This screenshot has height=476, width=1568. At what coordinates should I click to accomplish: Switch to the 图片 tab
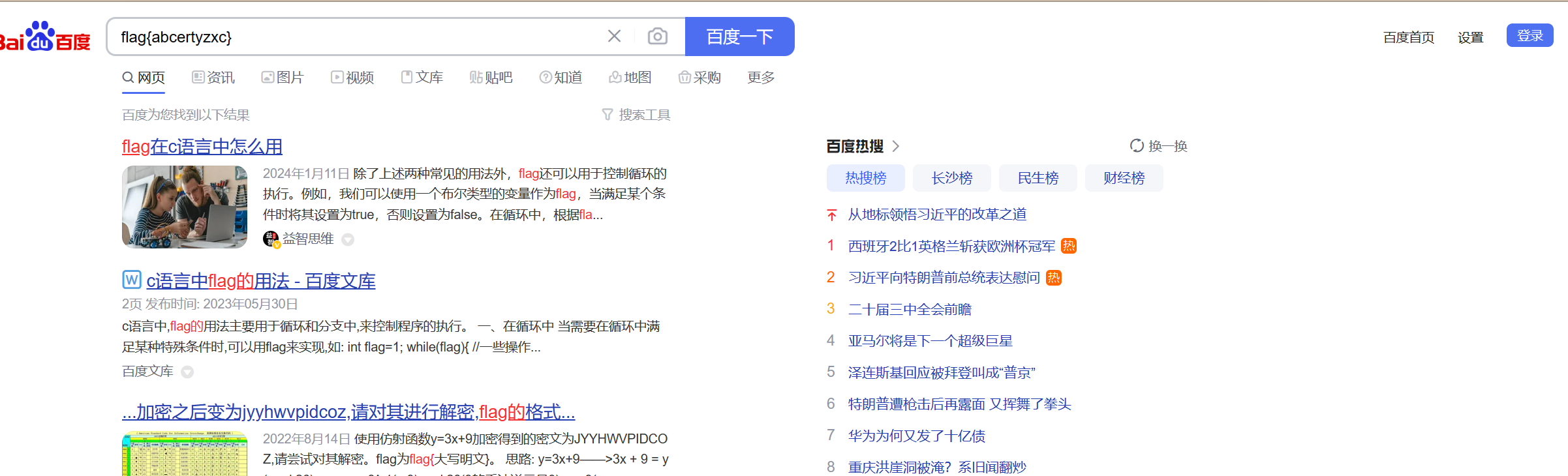tap(283, 78)
